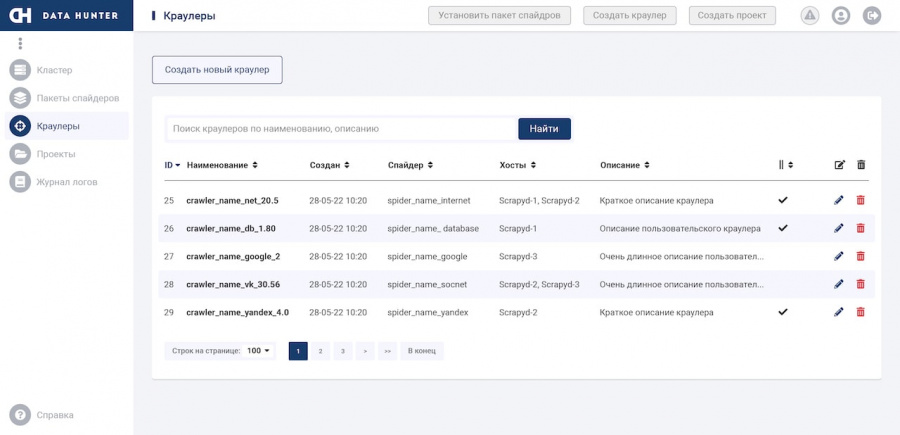Click spider_name_socnet cell
This screenshot has height=435, width=900.
(x=427, y=284)
